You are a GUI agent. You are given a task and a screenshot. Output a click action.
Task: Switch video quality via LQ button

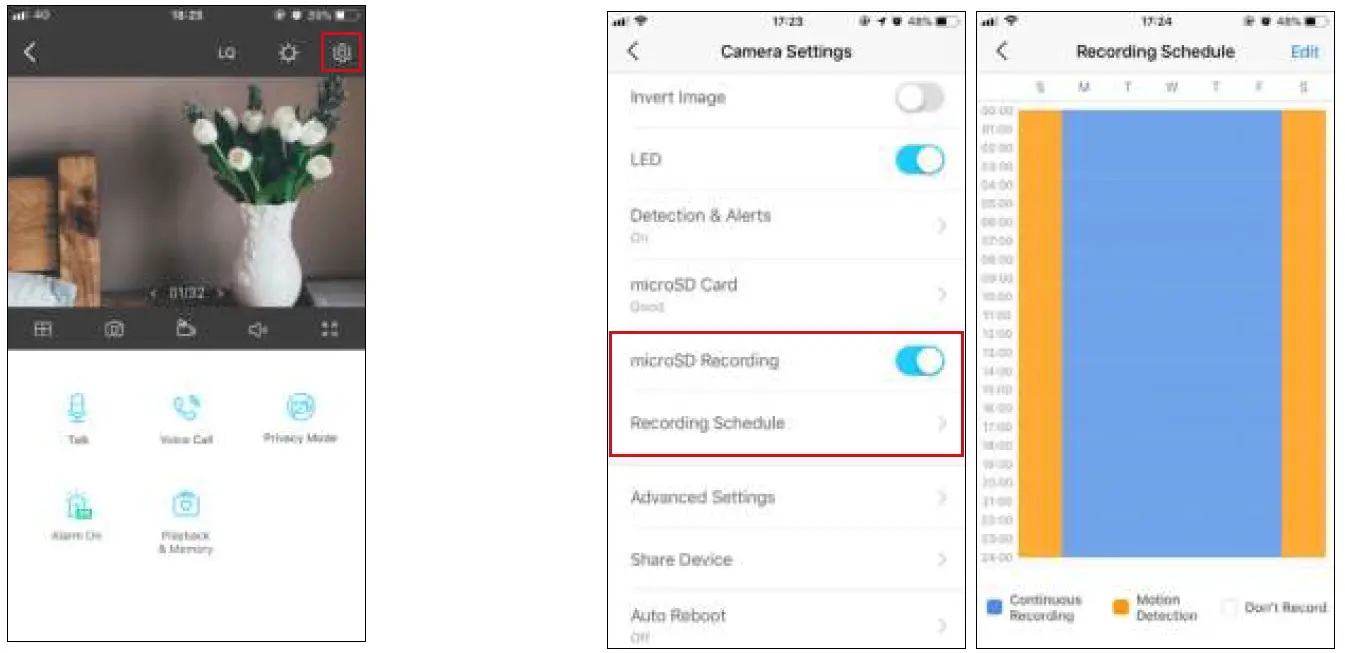[227, 53]
